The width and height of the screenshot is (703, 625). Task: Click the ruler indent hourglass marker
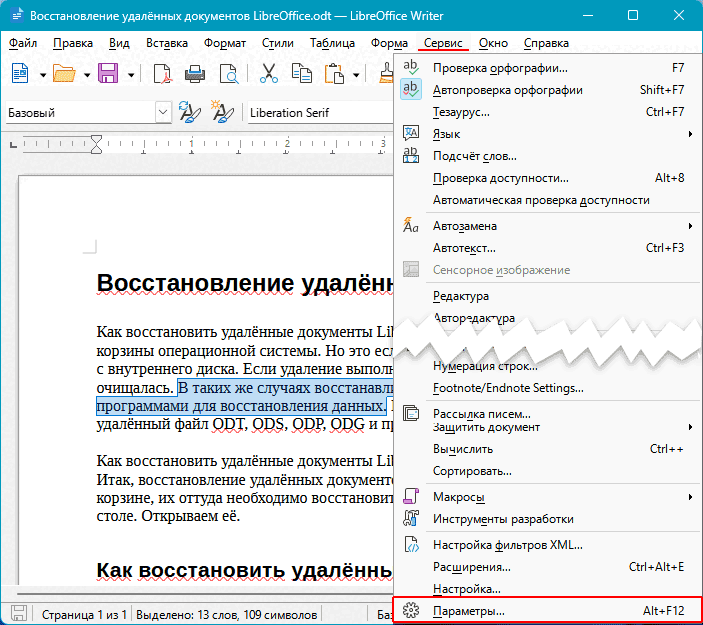[x=96, y=144]
